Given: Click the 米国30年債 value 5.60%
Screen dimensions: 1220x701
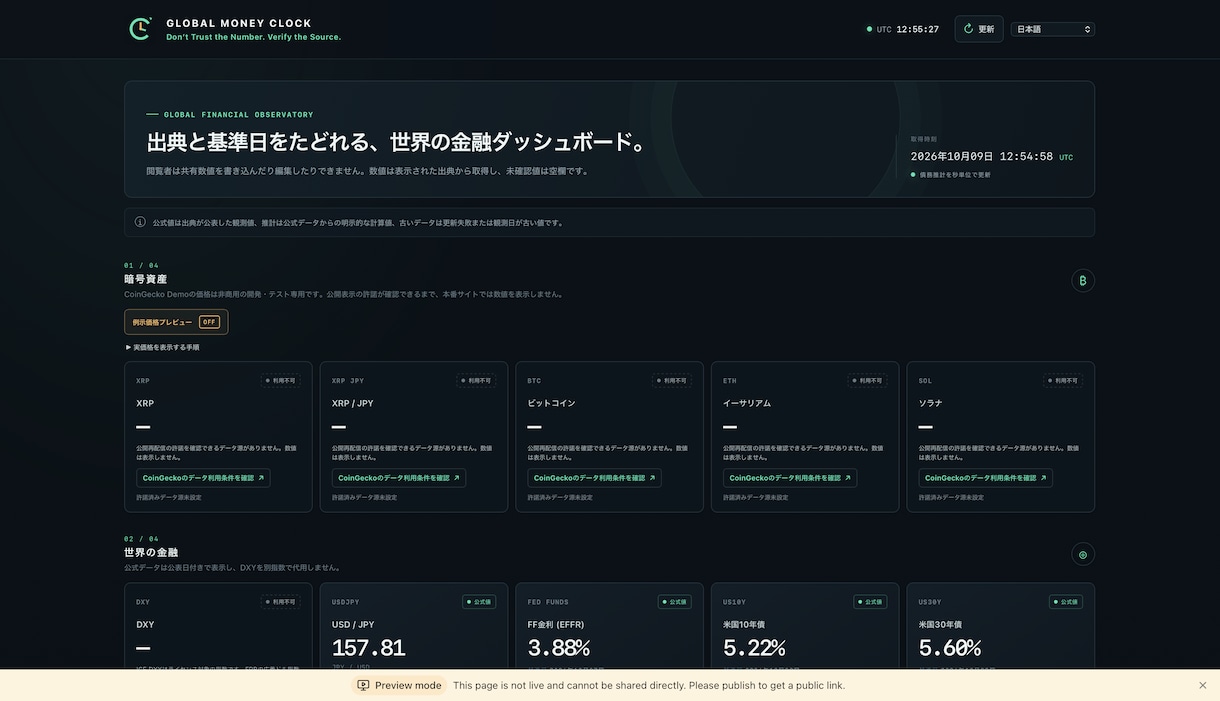Looking at the screenshot, I should [950, 648].
